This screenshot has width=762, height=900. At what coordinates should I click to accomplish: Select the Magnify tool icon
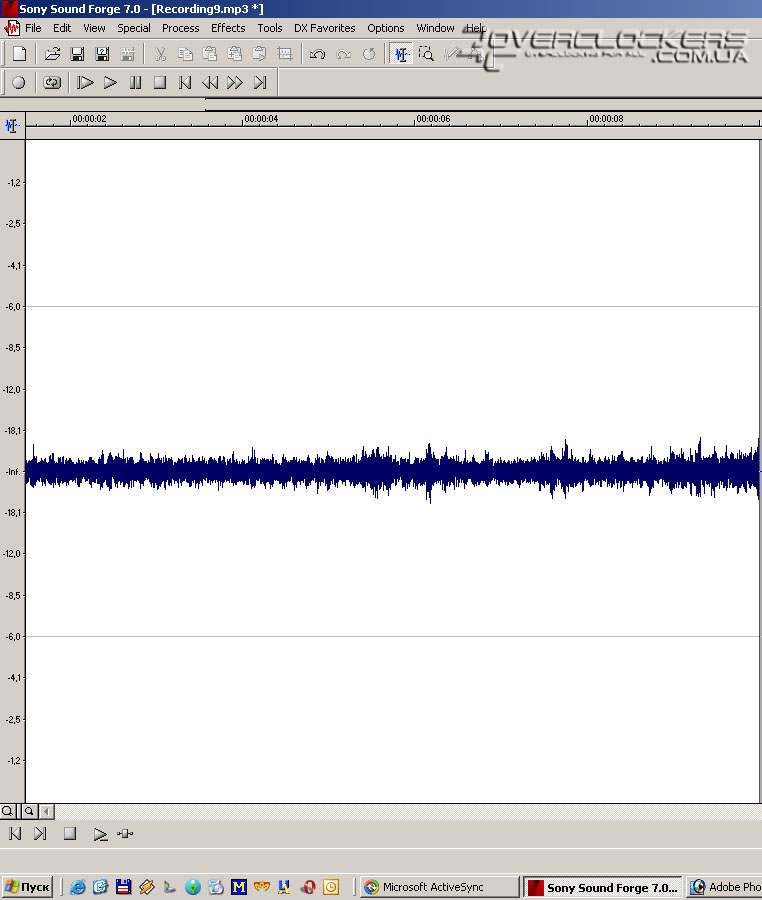(426, 55)
